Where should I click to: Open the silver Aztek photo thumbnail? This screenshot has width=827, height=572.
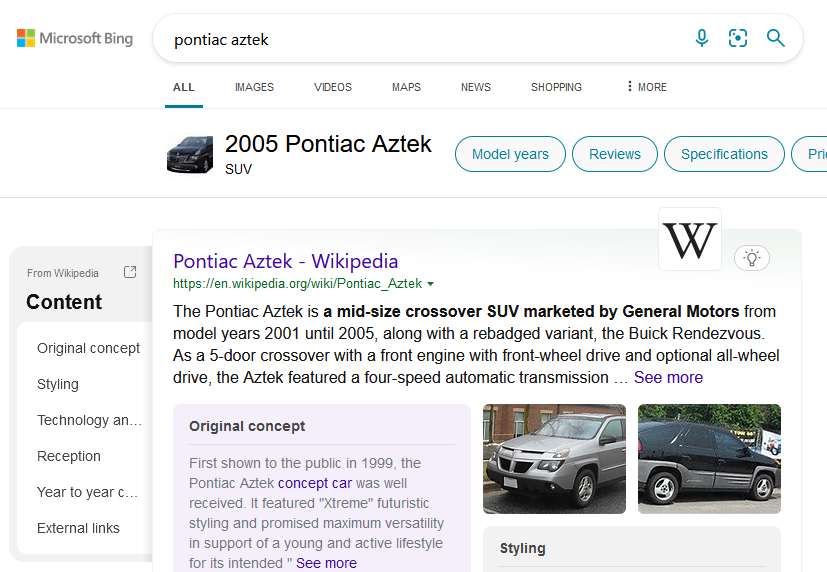pos(554,459)
